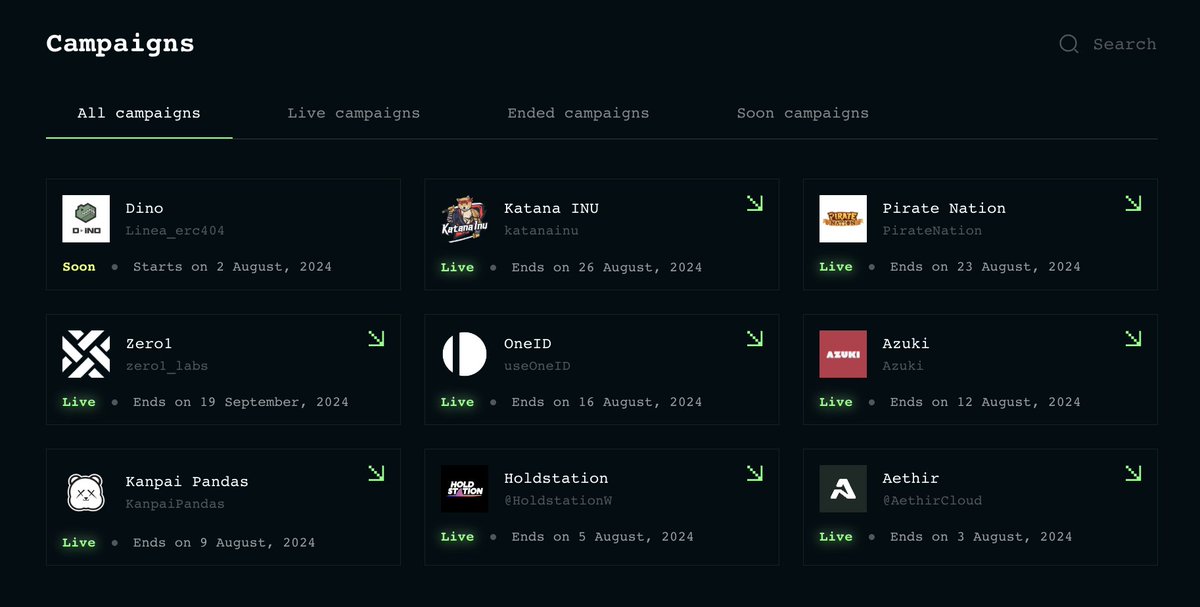Open the Azuki campaign title
Screen dimensions: 1200x607
[x=906, y=343]
